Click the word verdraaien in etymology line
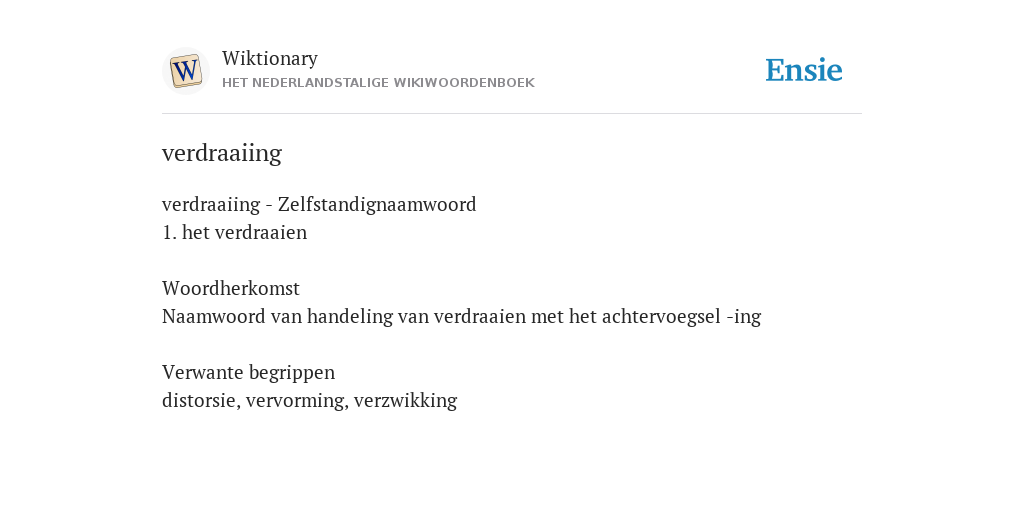The height and width of the screenshot is (512, 1024). point(479,317)
